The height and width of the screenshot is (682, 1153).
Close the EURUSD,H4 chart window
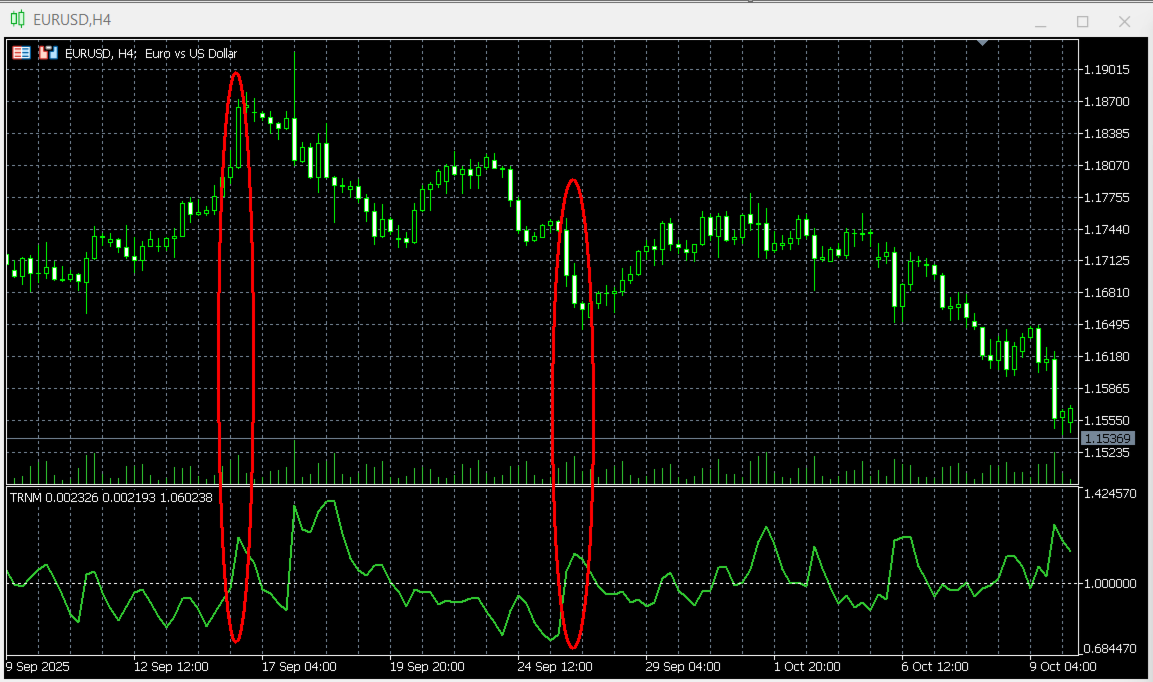coord(1124,21)
